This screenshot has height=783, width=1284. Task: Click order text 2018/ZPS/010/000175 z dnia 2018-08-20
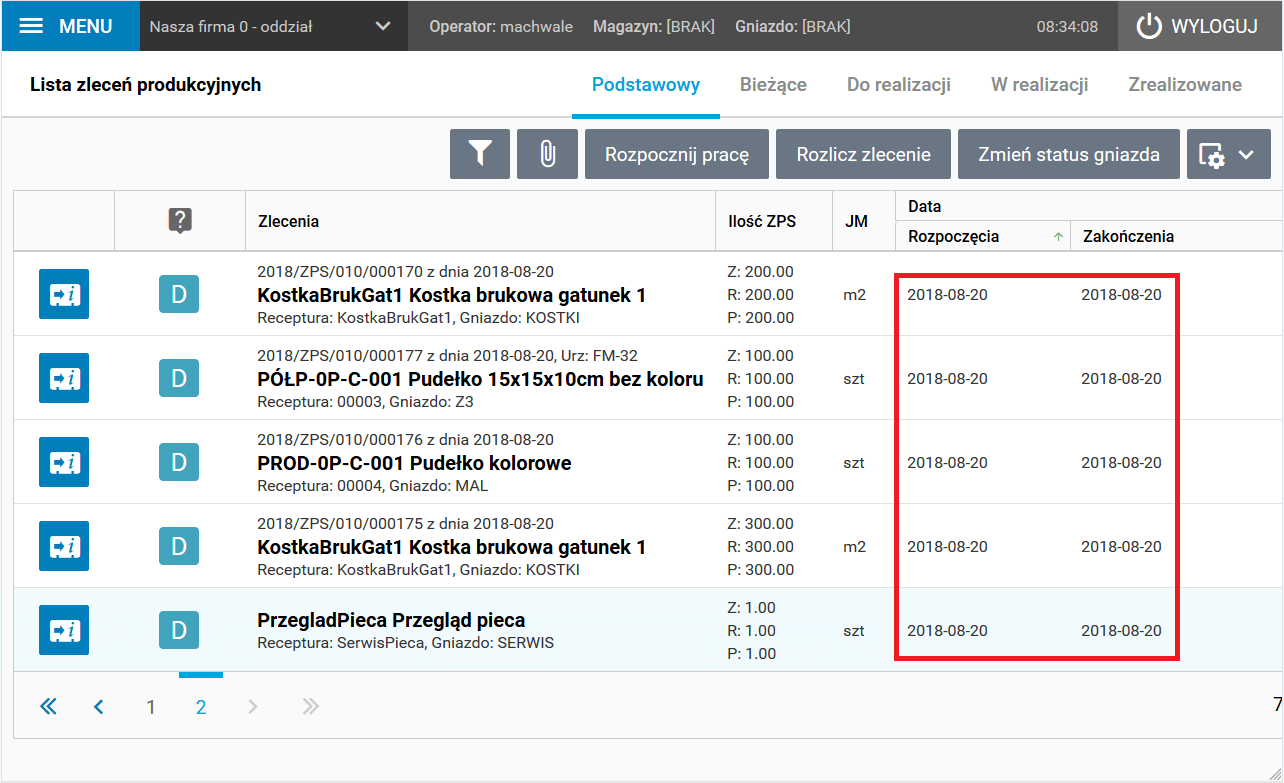pos(405,523)
